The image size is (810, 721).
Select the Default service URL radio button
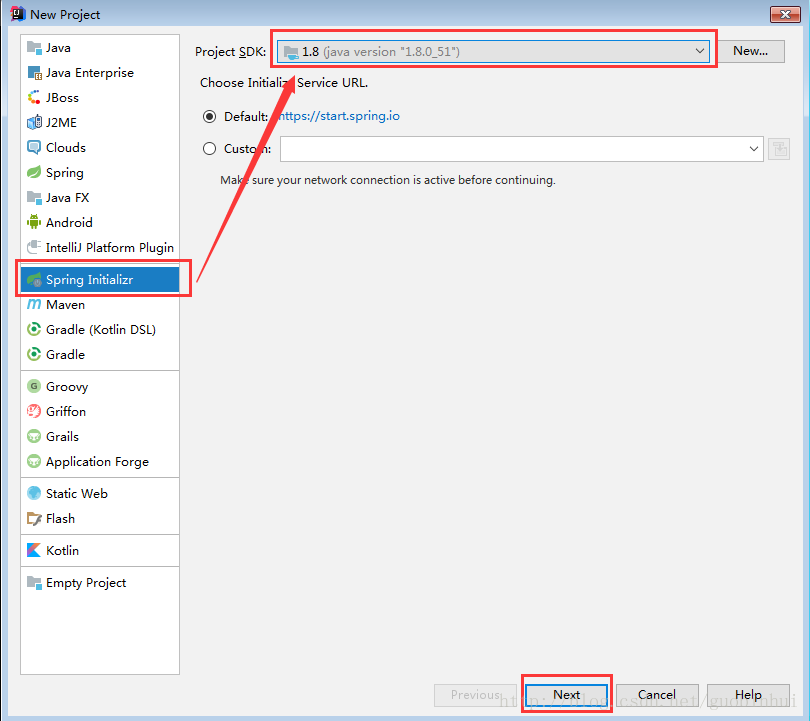click(x=209, y=117)
